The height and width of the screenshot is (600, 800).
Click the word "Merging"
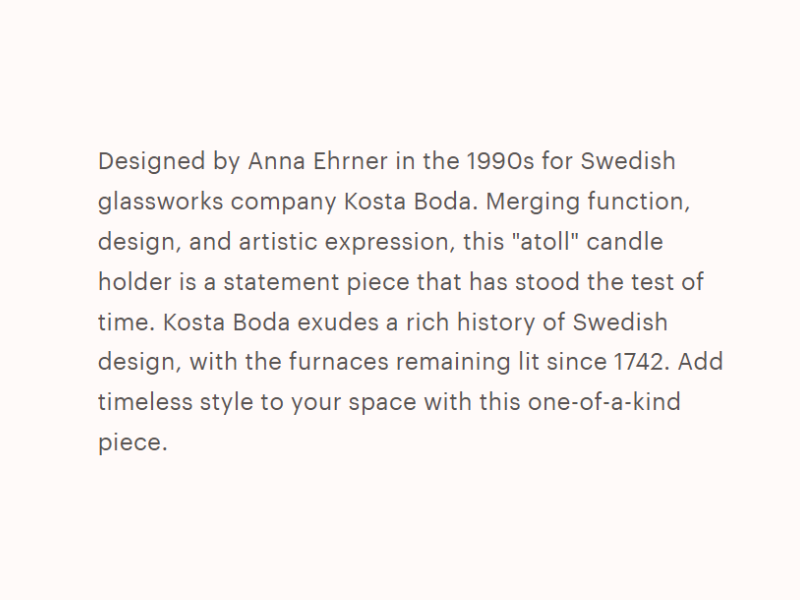point(533,202)
